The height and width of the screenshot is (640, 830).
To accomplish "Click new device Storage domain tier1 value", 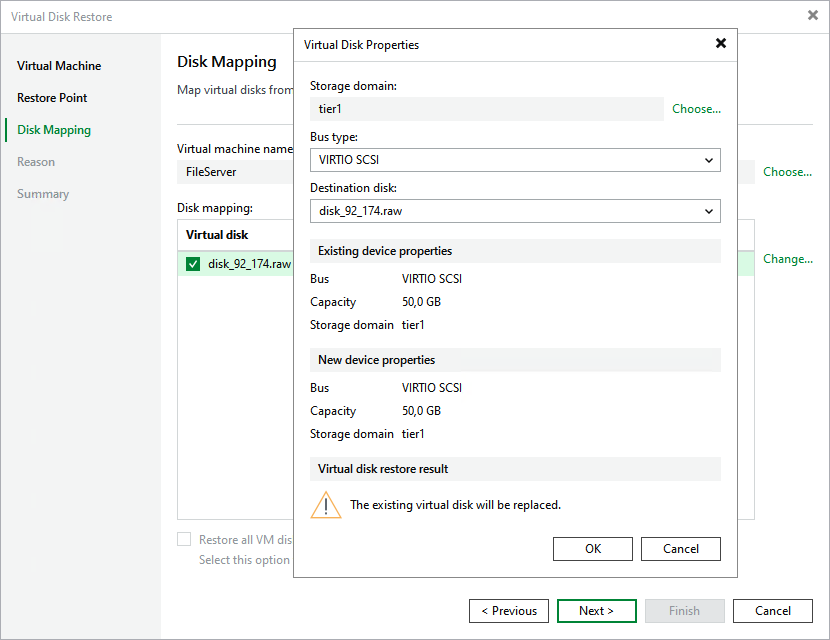I will click(413, 434).
